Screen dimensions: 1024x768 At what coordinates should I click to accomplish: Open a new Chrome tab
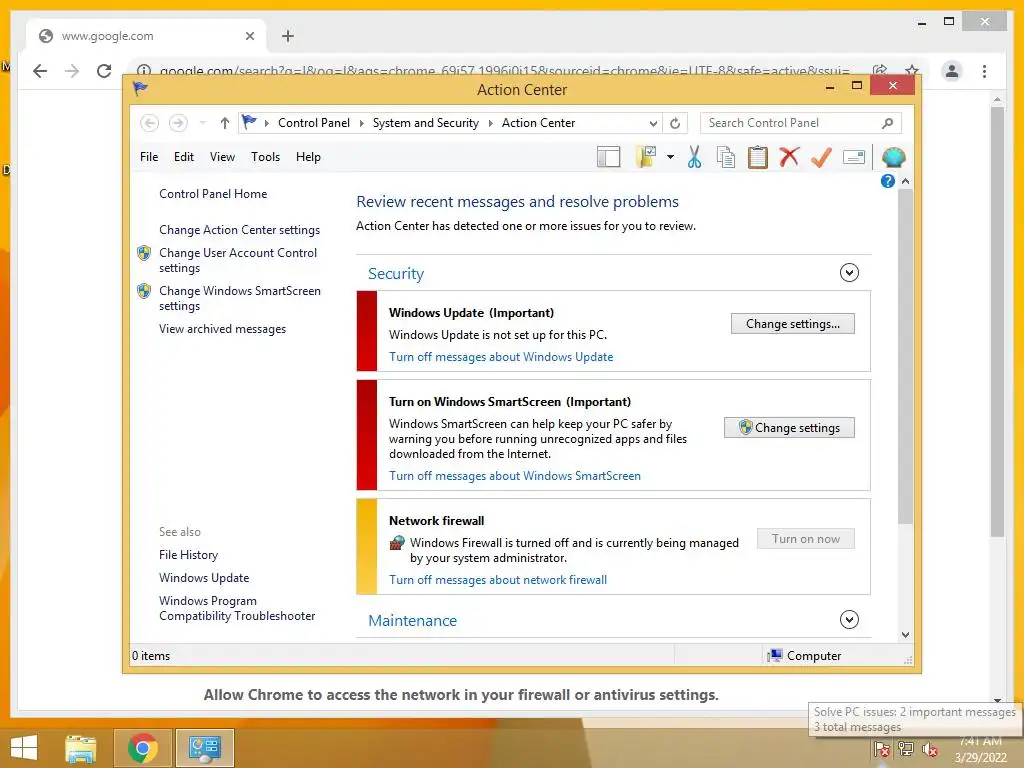[x=288, y=36]
